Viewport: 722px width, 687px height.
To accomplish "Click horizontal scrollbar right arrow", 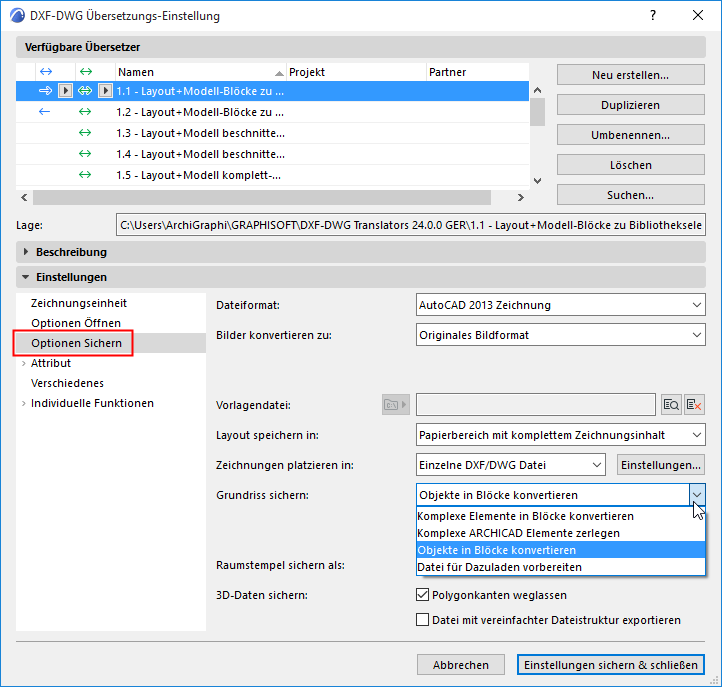I will point(520,197).
